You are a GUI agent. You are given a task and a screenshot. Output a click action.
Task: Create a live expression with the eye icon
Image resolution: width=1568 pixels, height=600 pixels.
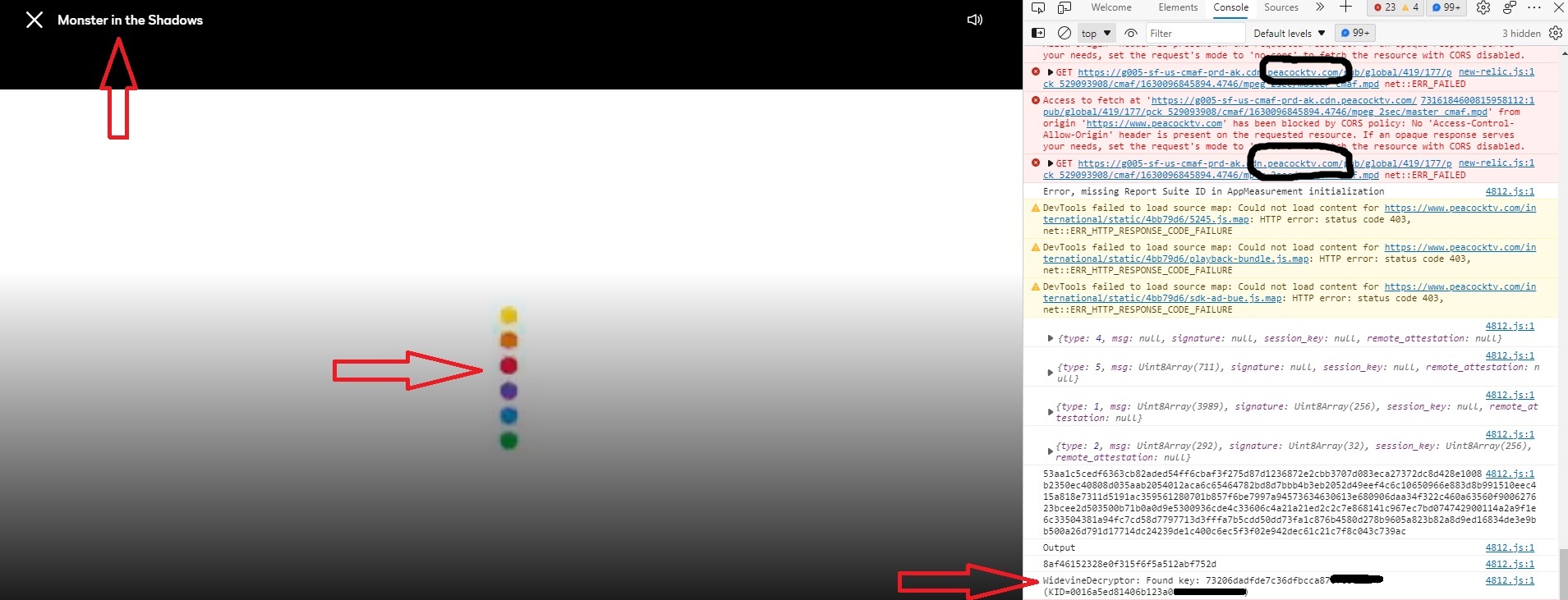click(1131, 33)
